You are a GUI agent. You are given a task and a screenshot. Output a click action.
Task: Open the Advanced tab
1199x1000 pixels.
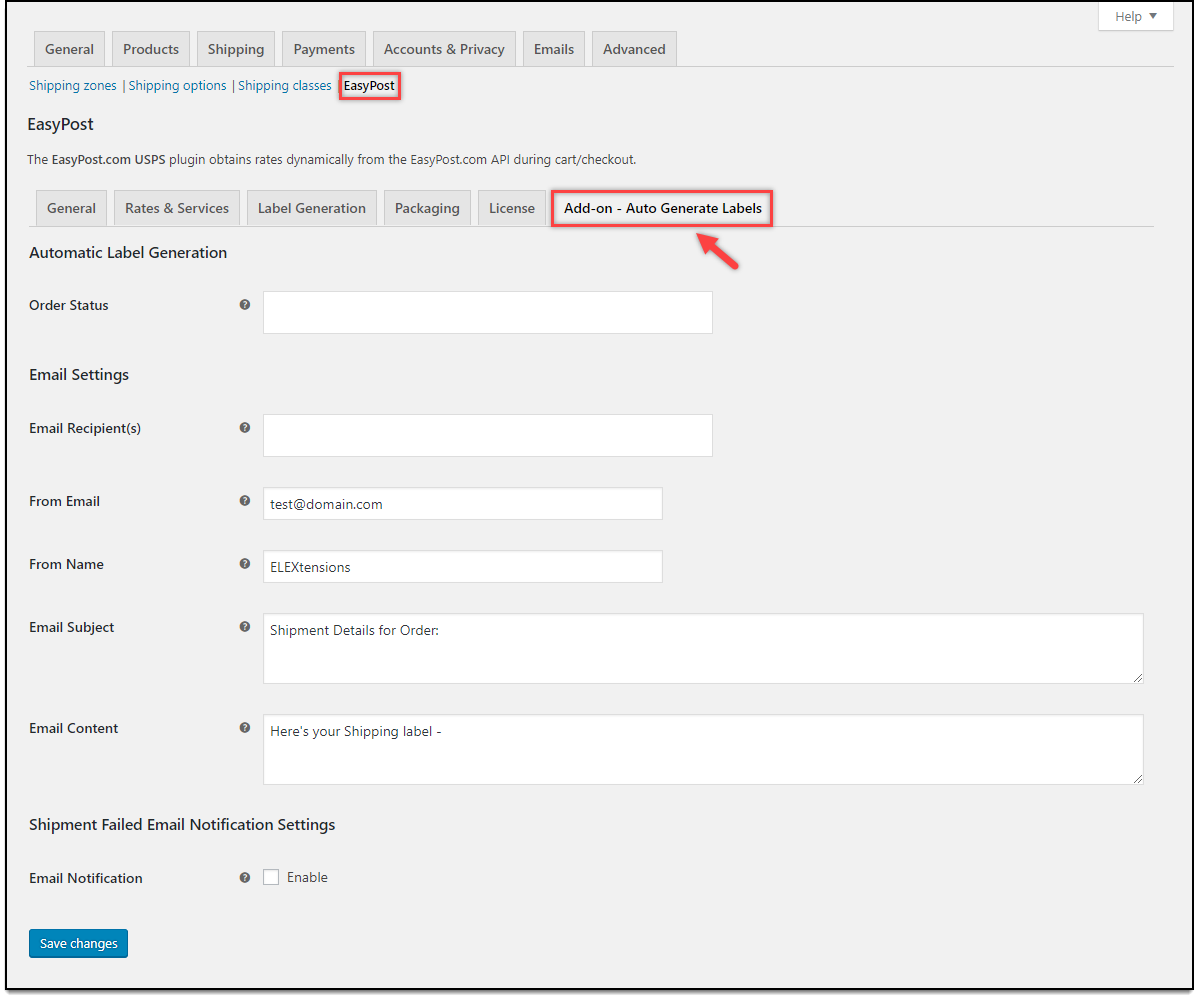(634, 49)
